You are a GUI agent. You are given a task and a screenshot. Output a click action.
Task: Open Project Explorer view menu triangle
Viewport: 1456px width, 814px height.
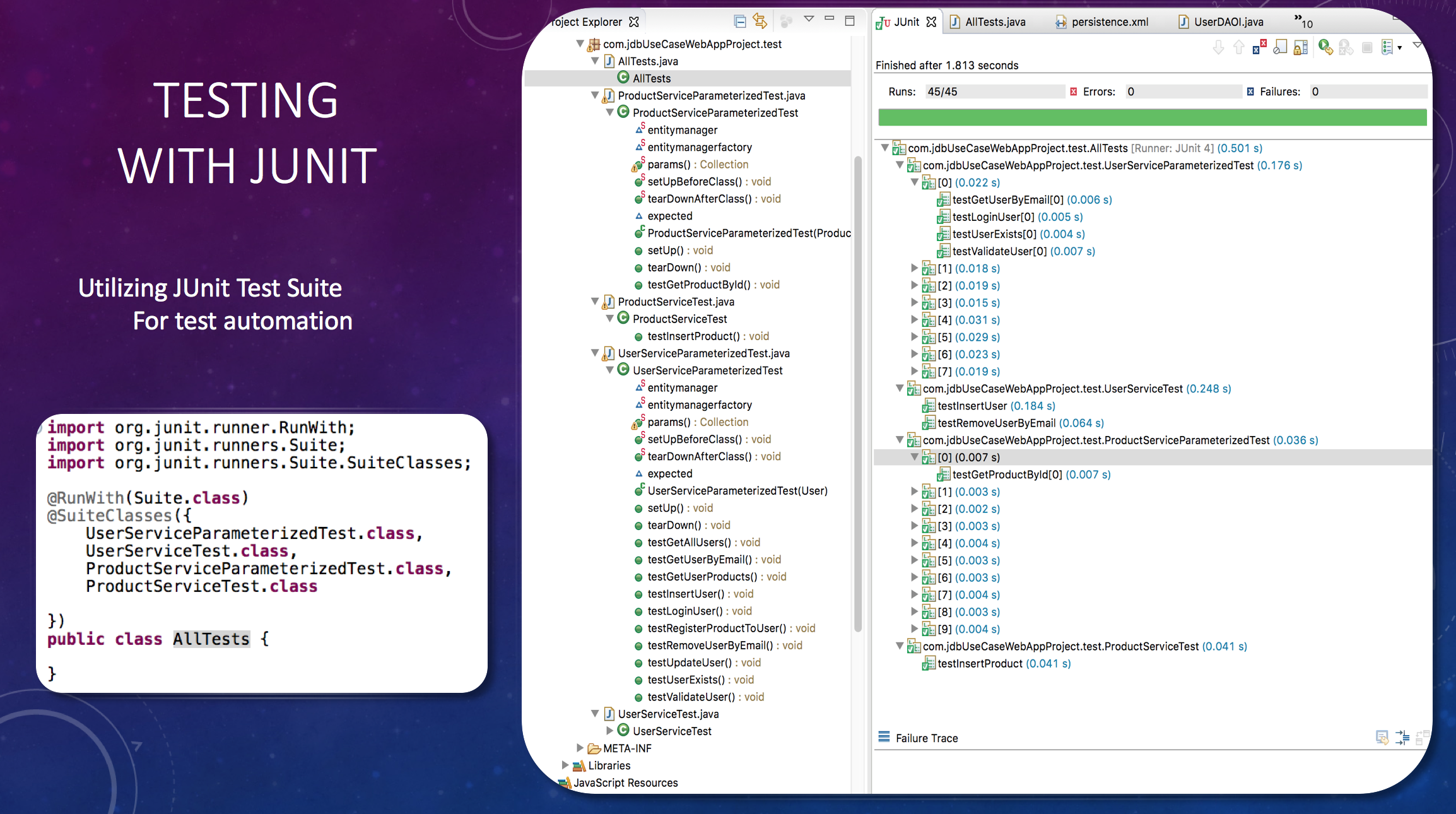coord(809,20)
